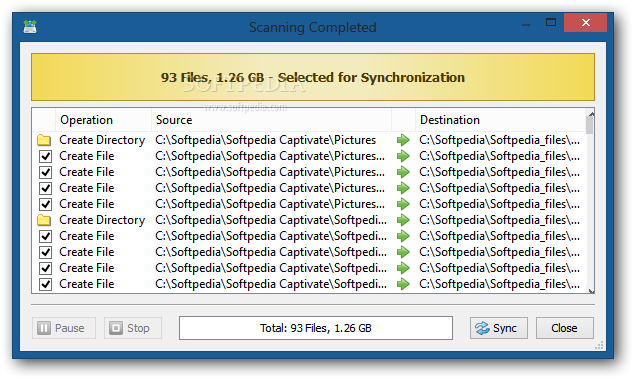This screenshot has height=379, width=634.
Task: Sort by the Source column header
Action: coord(271,120)
